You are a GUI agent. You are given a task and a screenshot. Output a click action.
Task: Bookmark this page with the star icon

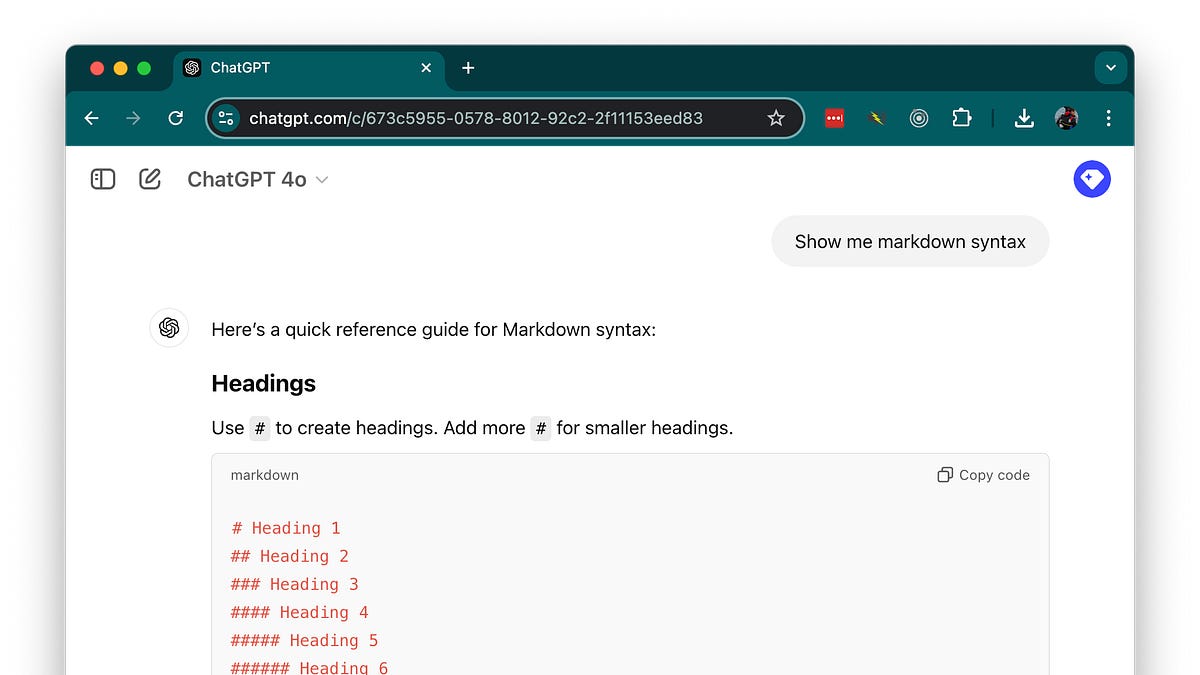coord(776,118)
